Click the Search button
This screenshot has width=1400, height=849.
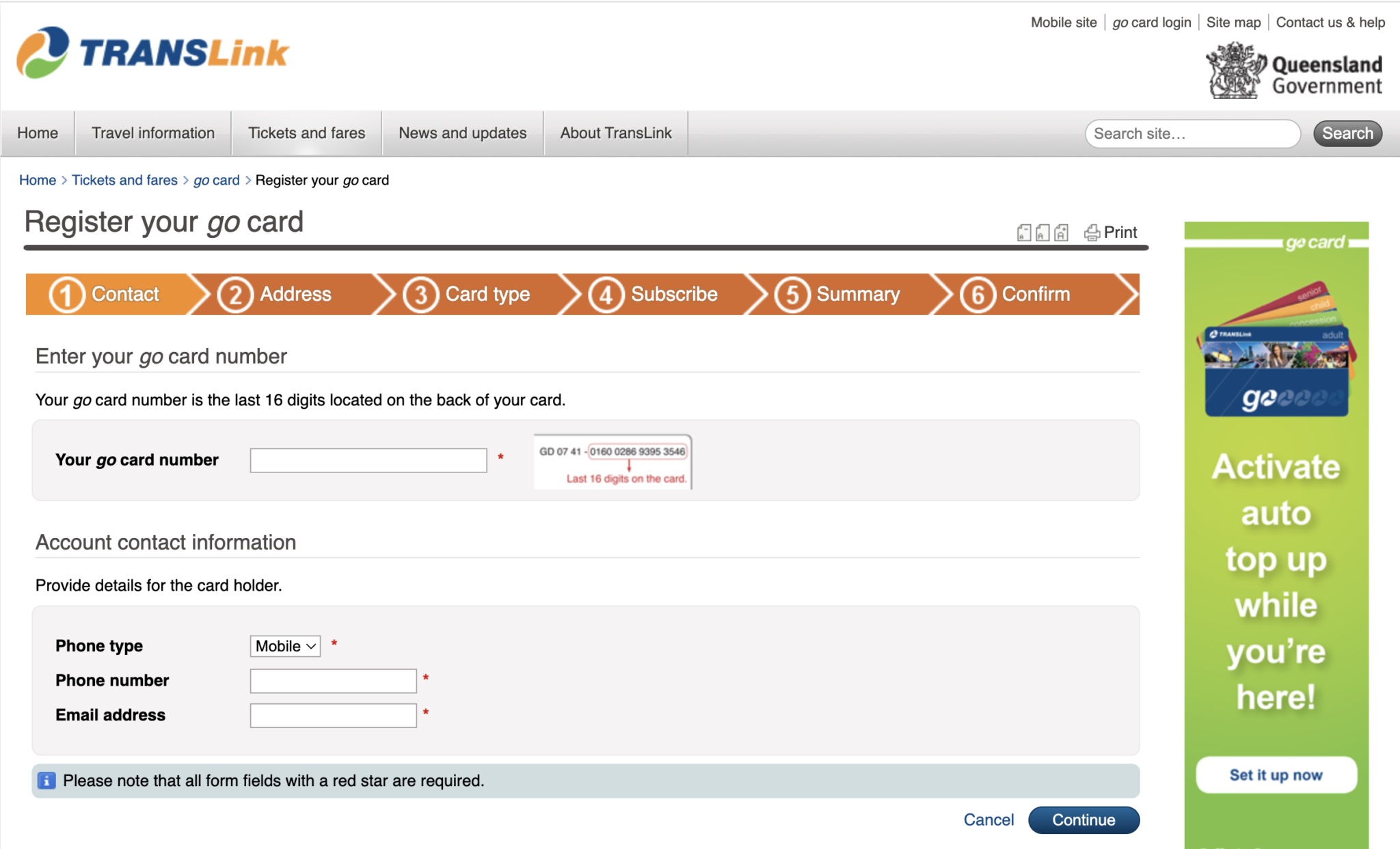(x=1347, y=133)
